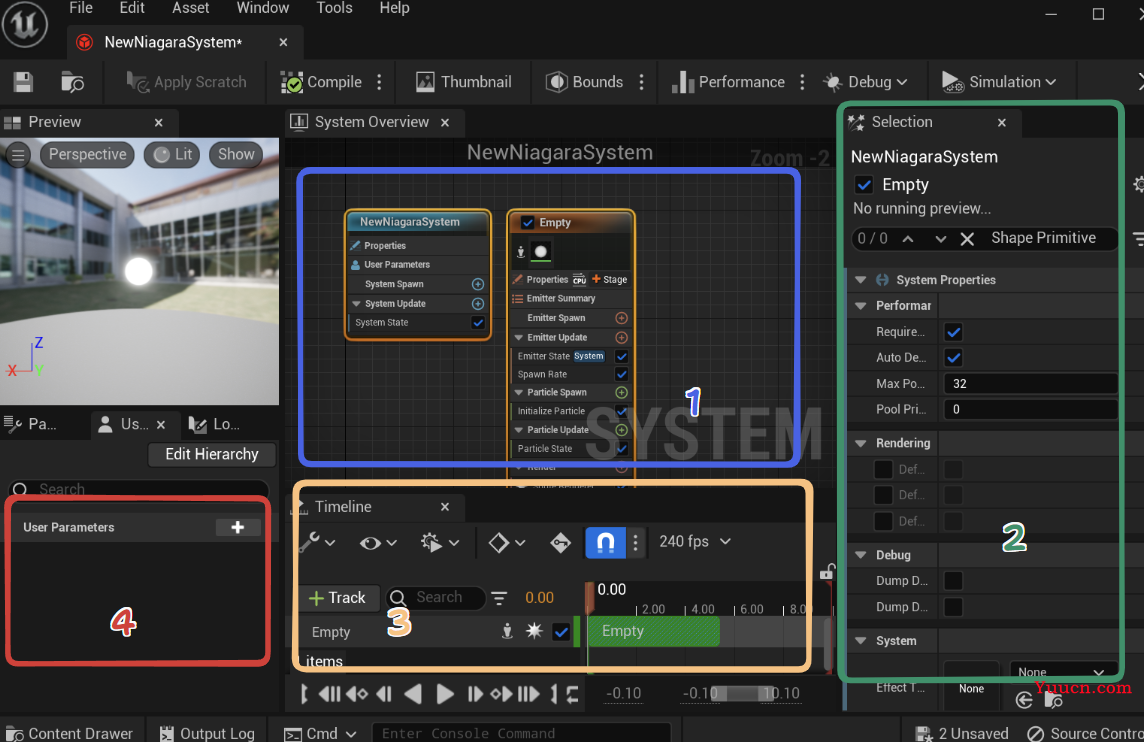1144x742 pixels.
Task: Click the Save asset floppy disk icon
Action: 23,82
